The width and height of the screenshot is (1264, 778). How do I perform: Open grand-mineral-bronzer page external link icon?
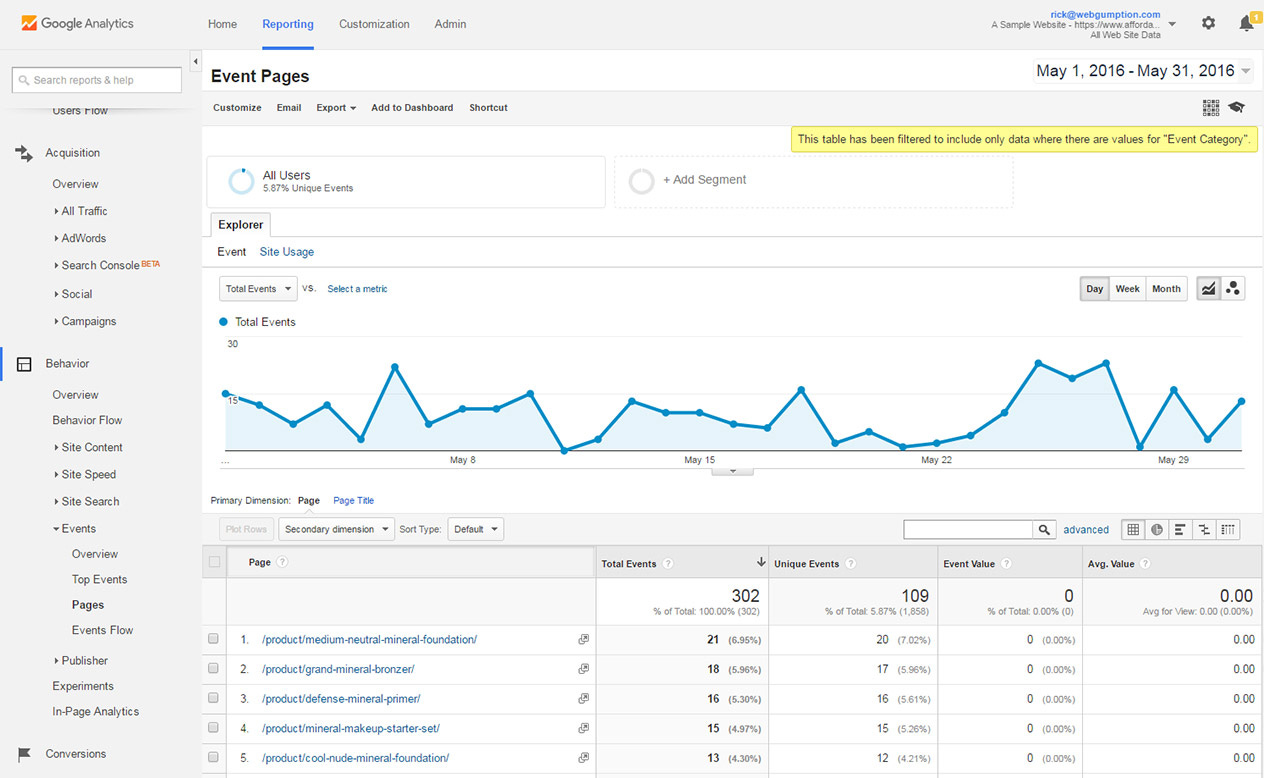[x=584, y=669]
